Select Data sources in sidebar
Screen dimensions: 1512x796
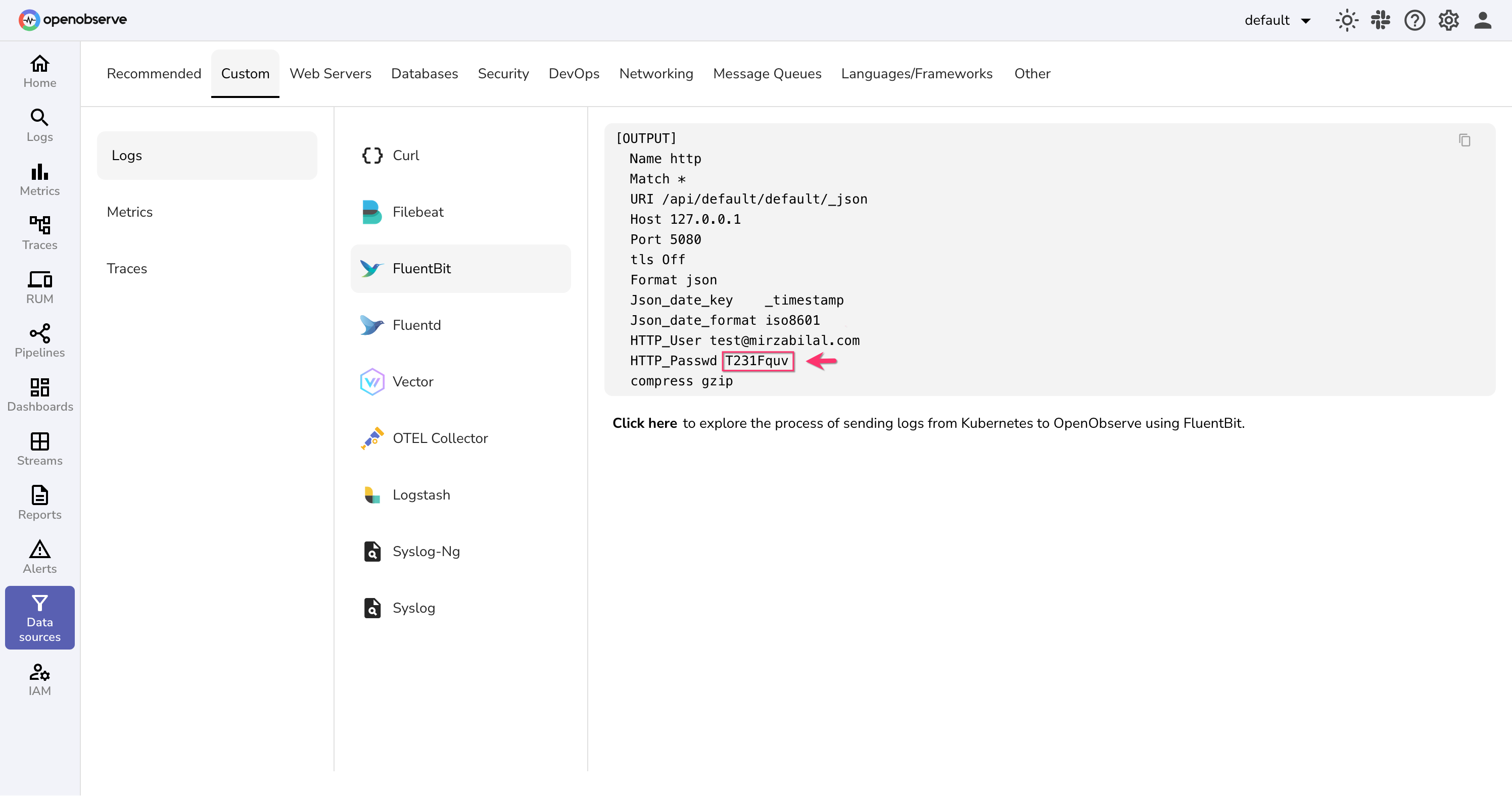[x=39, y=618]
